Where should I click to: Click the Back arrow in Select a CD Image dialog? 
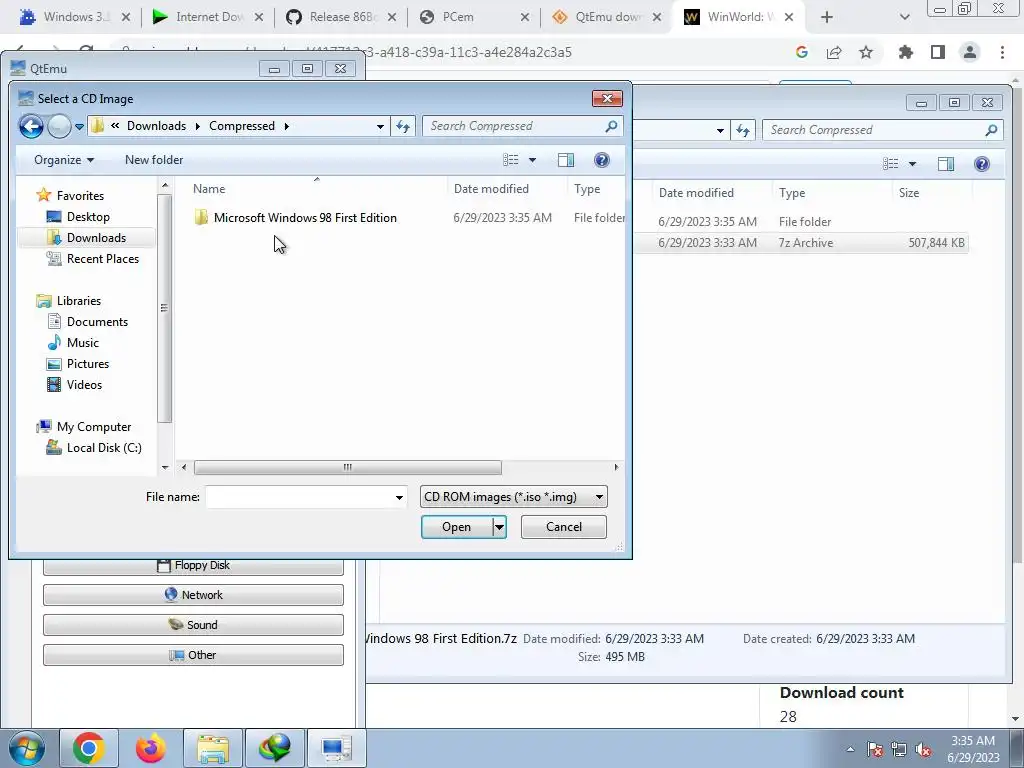(x=31, y=126)
